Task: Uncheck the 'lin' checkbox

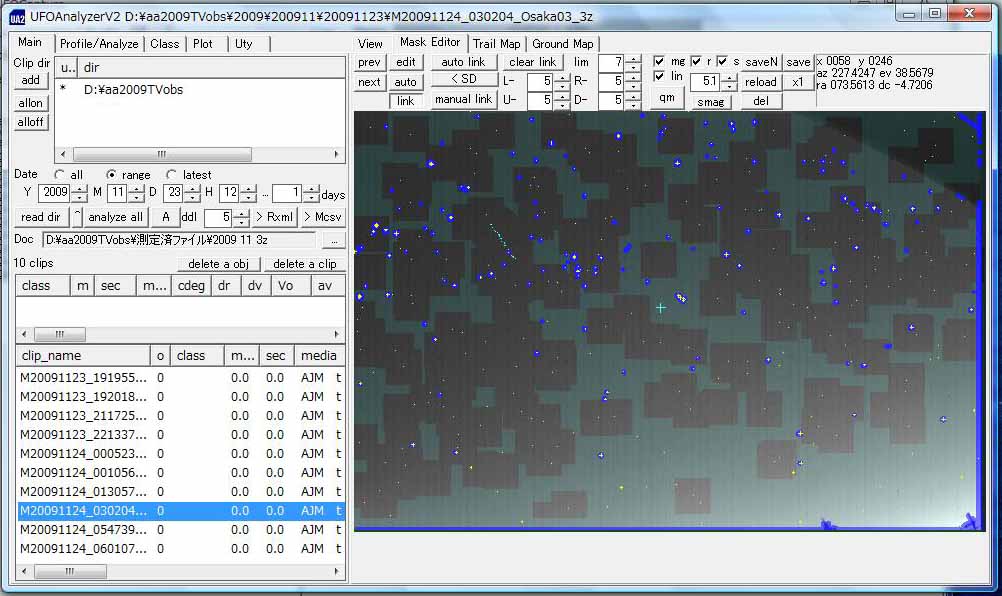Action: [x=659, y=77]
